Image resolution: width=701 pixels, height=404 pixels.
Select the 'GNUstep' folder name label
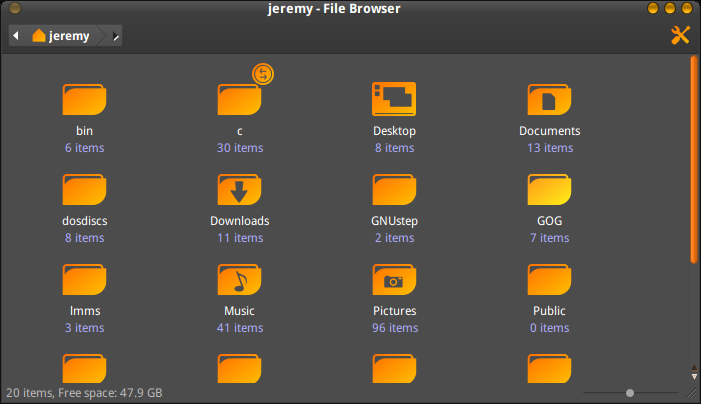tap(394, 221)
